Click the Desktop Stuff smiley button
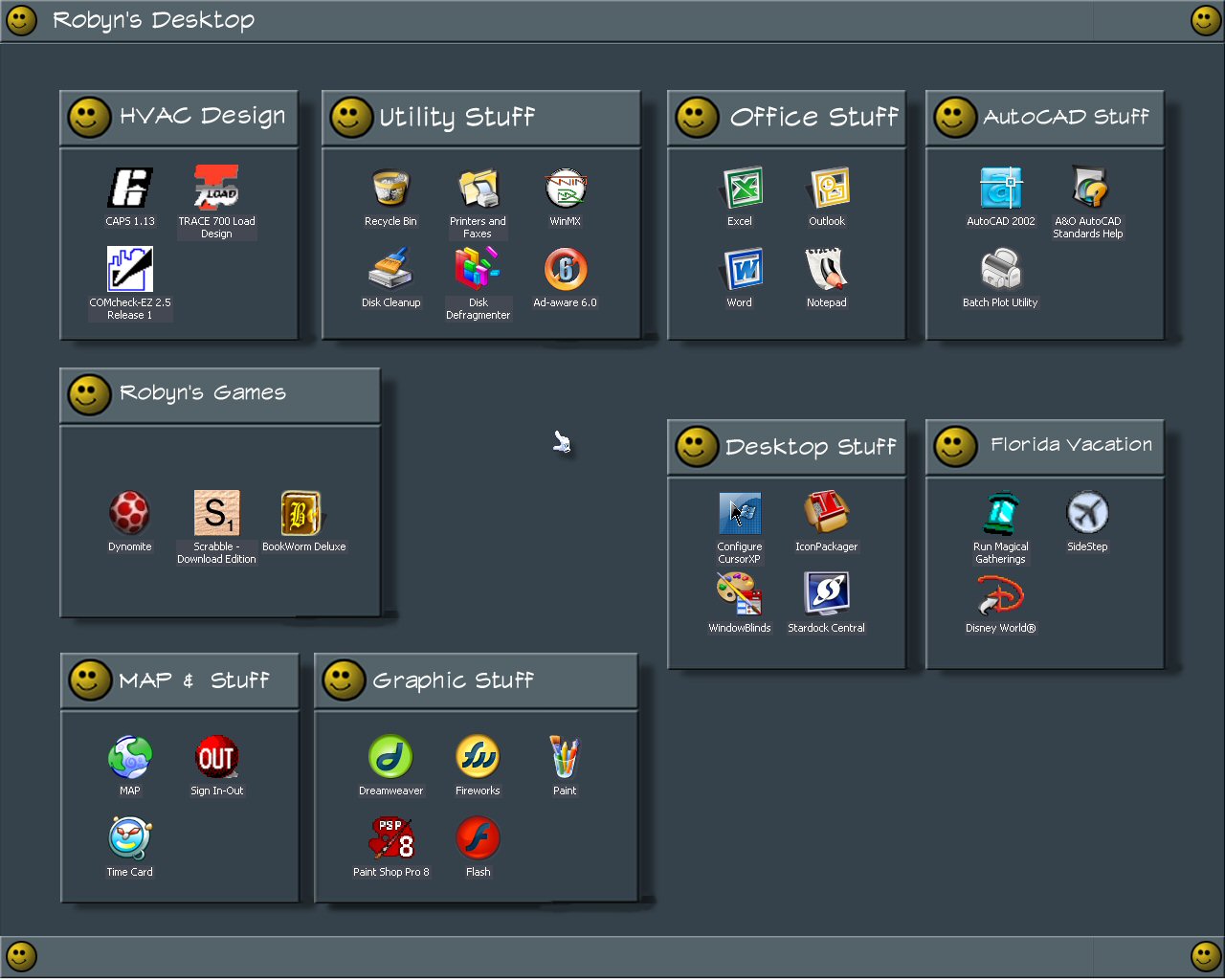This screenshot has height=980, width=1225. click(x=697, y=447)
